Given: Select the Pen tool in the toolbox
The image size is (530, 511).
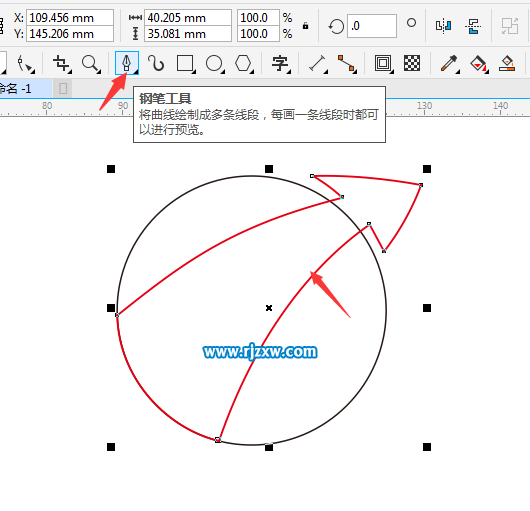Looking at the screenshot, I should (x=127, y=63).
